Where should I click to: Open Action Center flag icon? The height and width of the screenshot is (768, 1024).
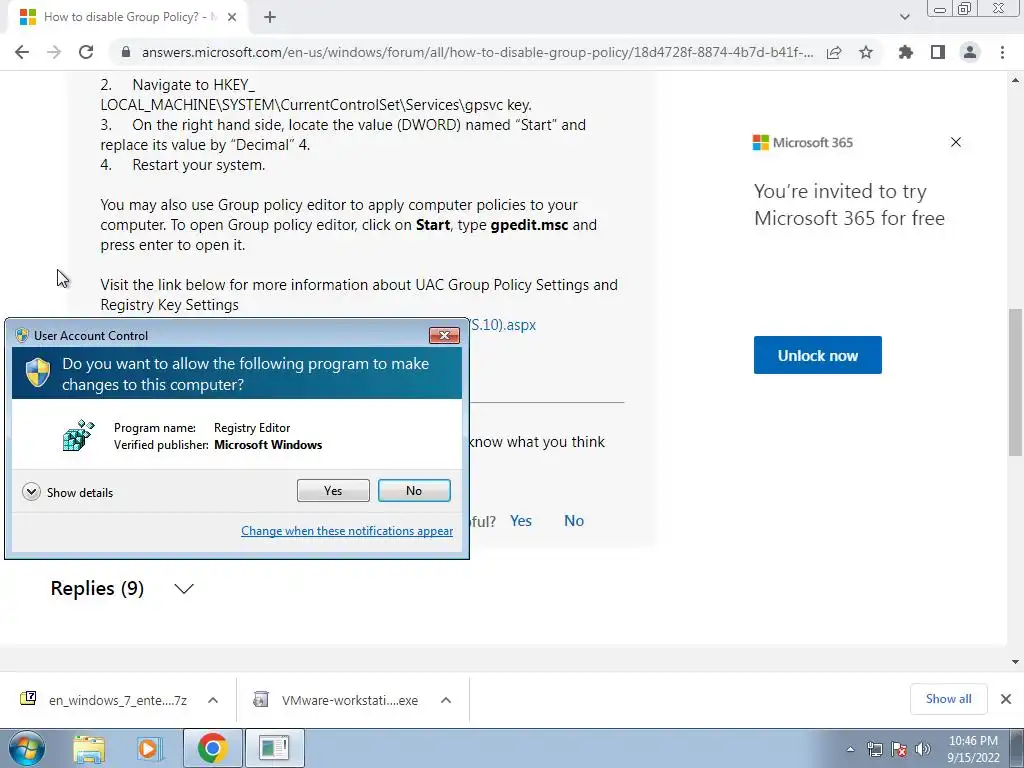click(x=899, y=749)
